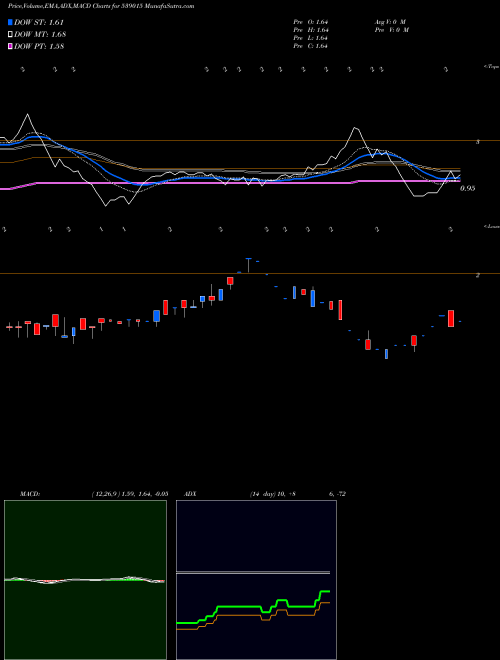
Task: Click the '<Tops' marker row label
Action: (x=491, y=67)
